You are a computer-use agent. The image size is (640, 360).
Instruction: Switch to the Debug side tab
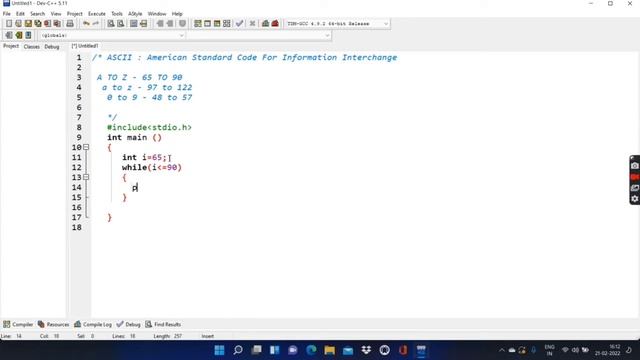click(x=52, y=47)
